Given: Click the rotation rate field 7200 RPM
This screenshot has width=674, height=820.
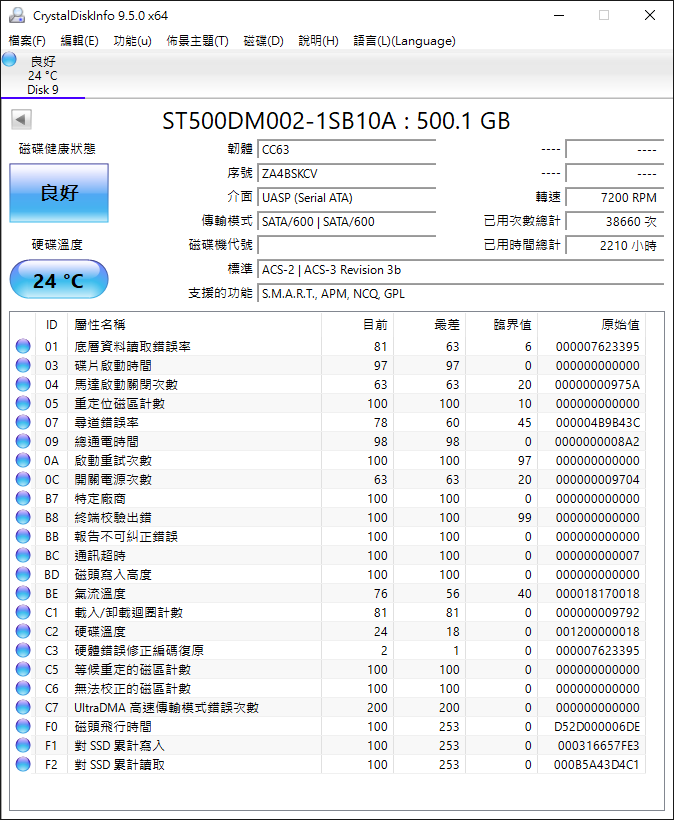Looking at the screenshot, I should (x=615, y=198).
